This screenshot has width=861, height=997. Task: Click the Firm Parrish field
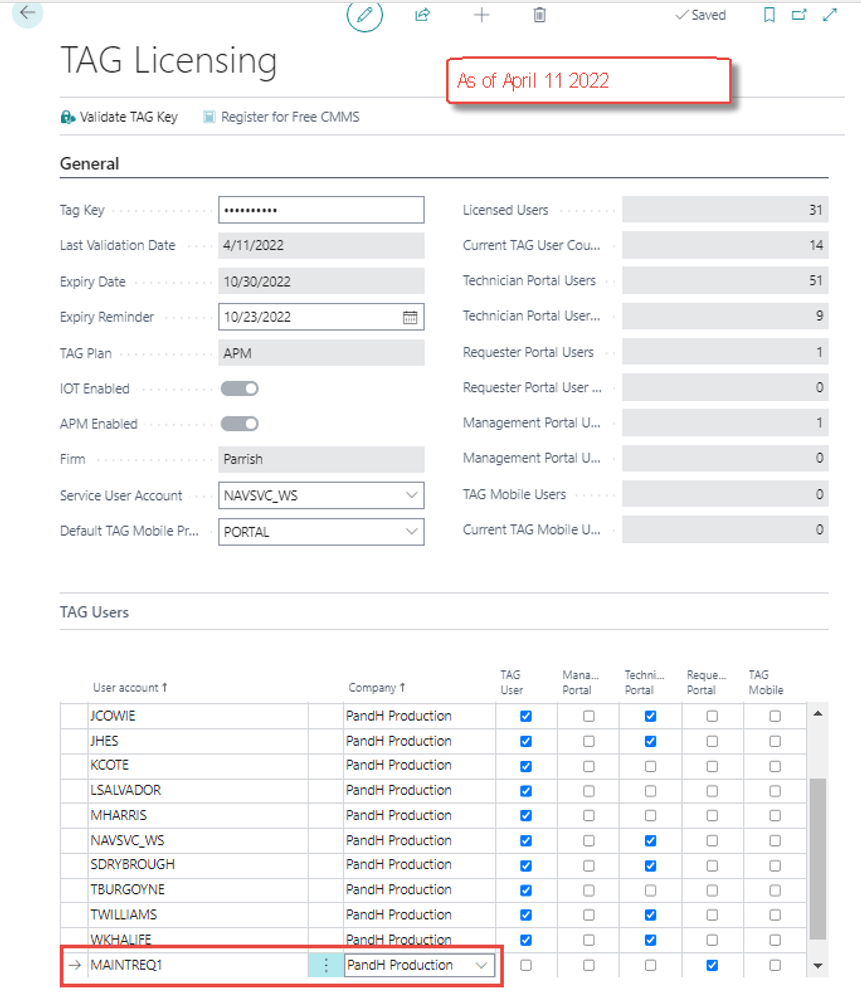[321, 460]
